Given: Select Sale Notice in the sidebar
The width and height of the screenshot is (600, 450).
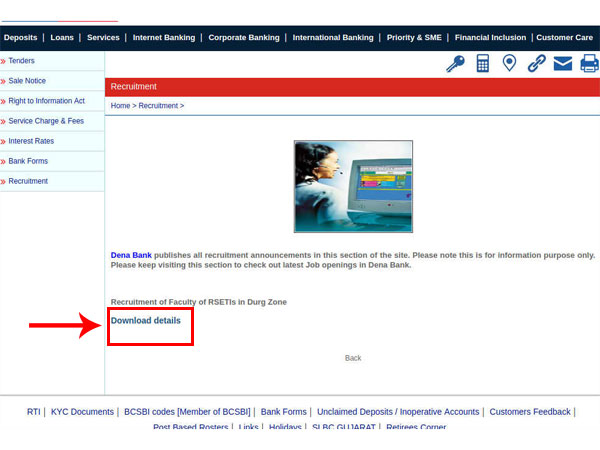Looking at the screenshot, I should click(27, 81).
